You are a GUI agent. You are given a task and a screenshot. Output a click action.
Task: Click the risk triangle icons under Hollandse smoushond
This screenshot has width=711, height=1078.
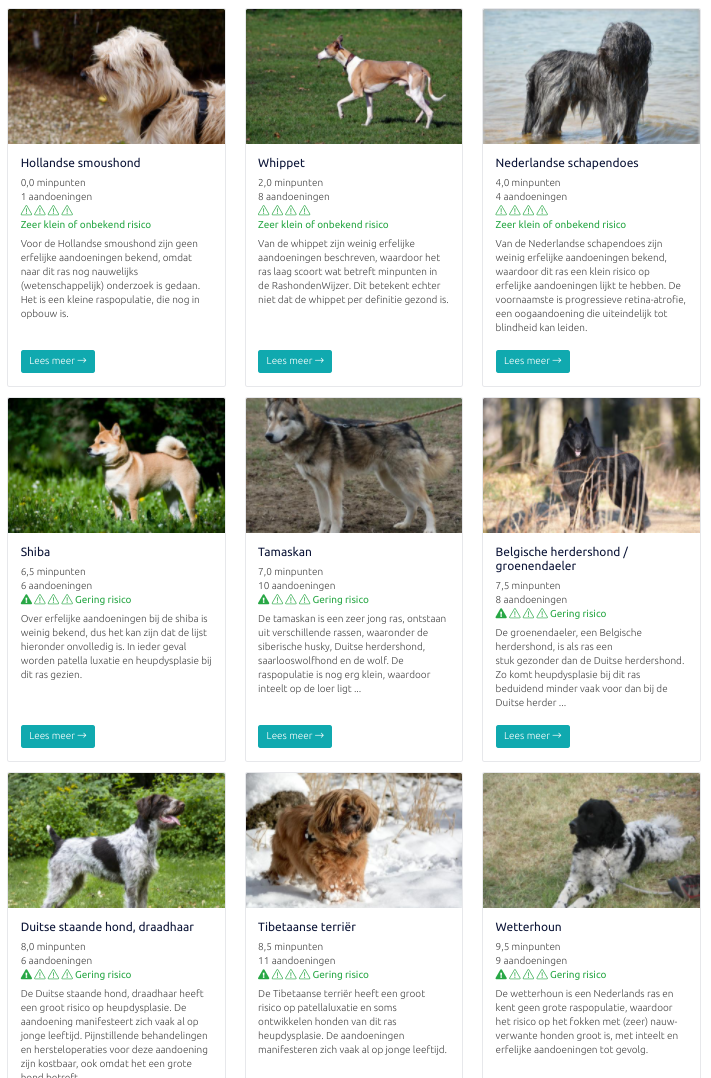tap(47, 210)
